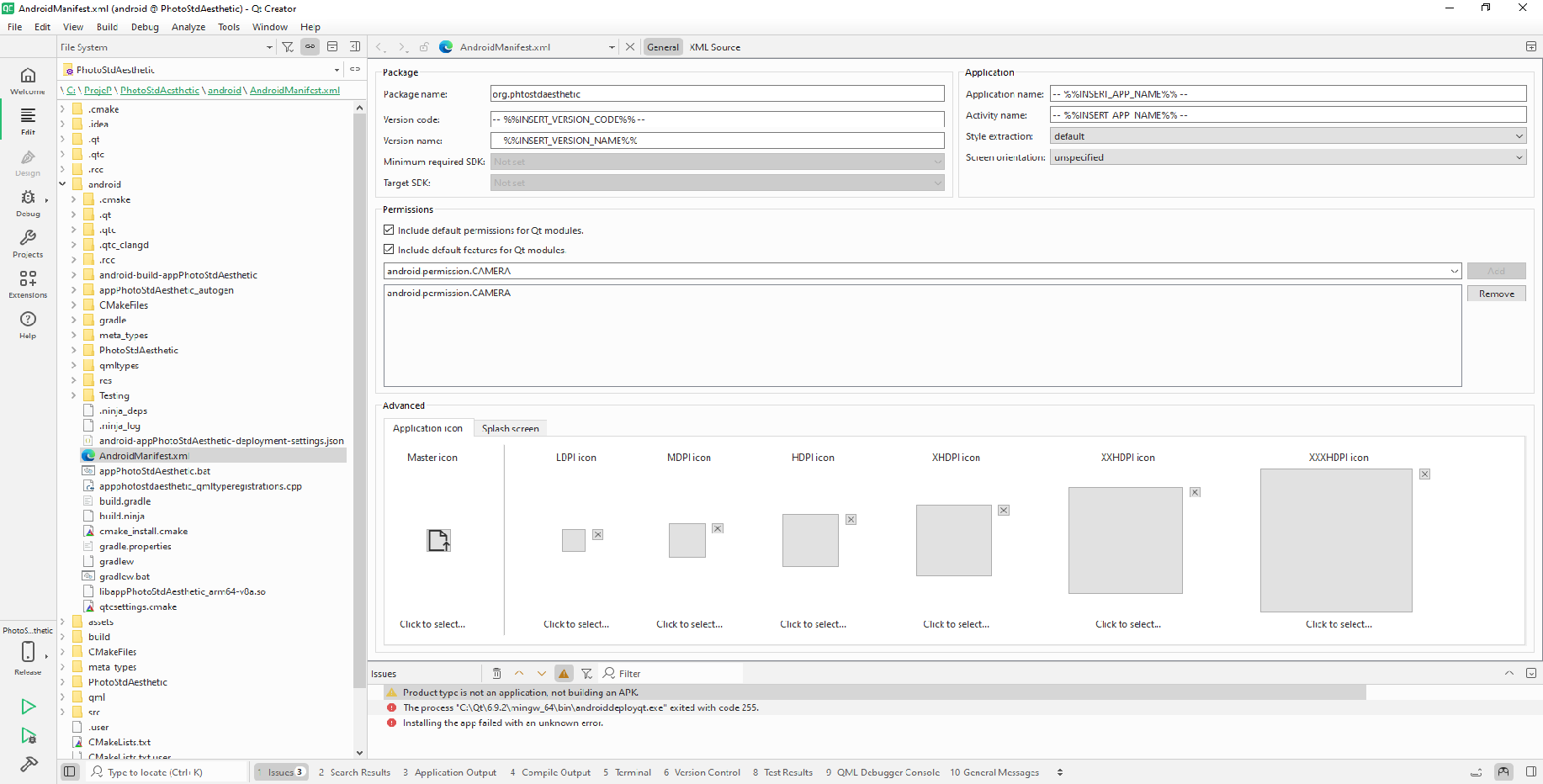Toggle show warnings in Issues

coord(564,673)
